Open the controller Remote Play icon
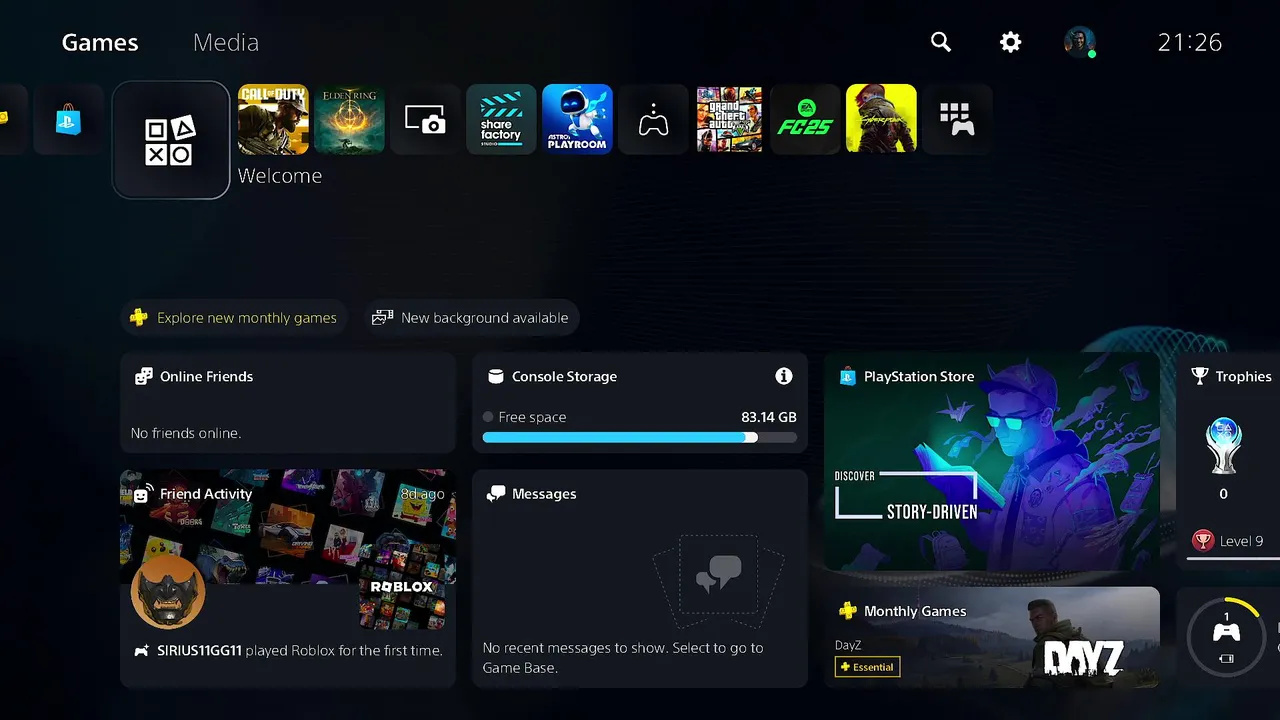This screenshot has width=1280, height=720. point(653,119)
